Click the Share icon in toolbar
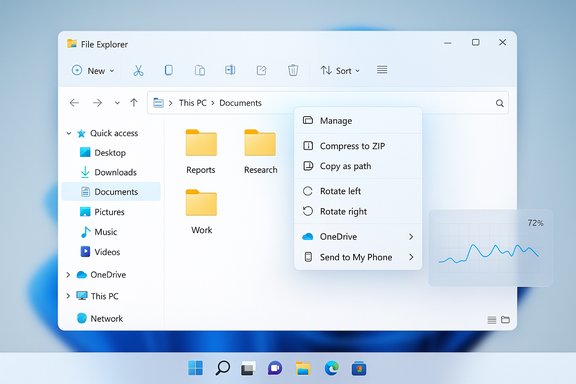Image resolution: width=576 pixels, height=384 pixels. [x=261, y=70]
